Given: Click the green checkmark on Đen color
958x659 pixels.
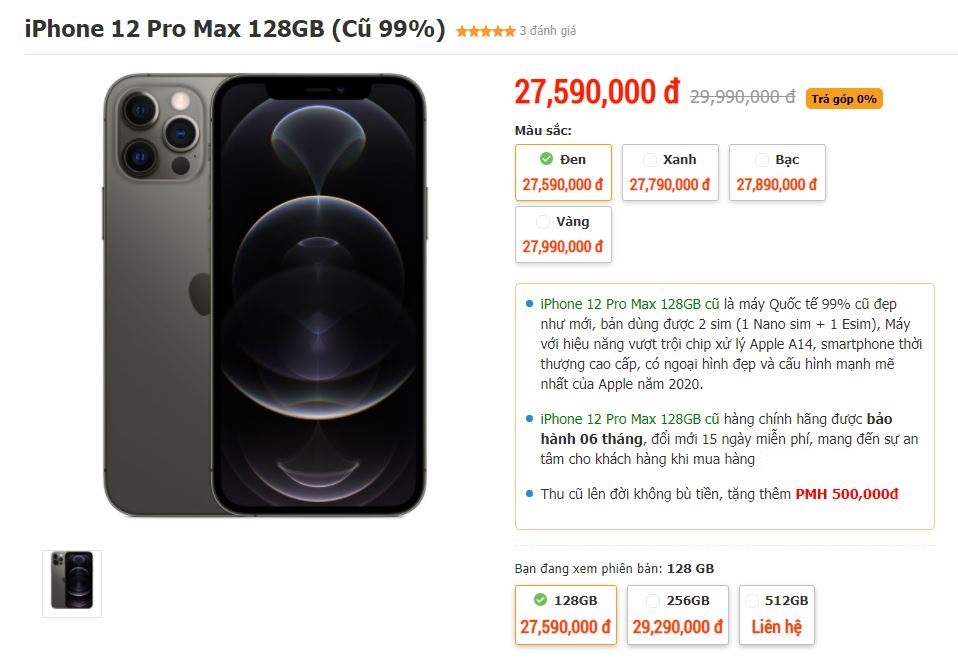Looking at the screenshot, I should coord(546,157).
